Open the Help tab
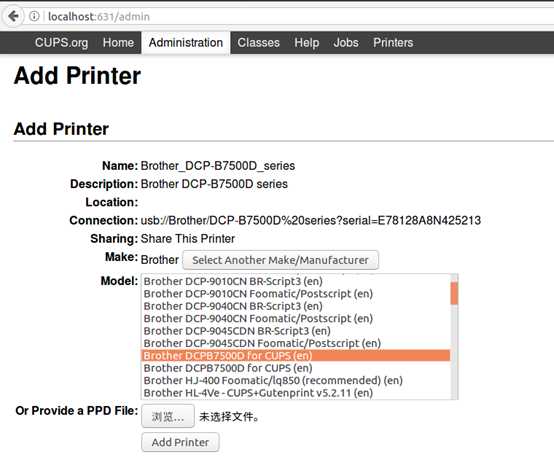The image size is (554, 476). (x=306, y=43)
